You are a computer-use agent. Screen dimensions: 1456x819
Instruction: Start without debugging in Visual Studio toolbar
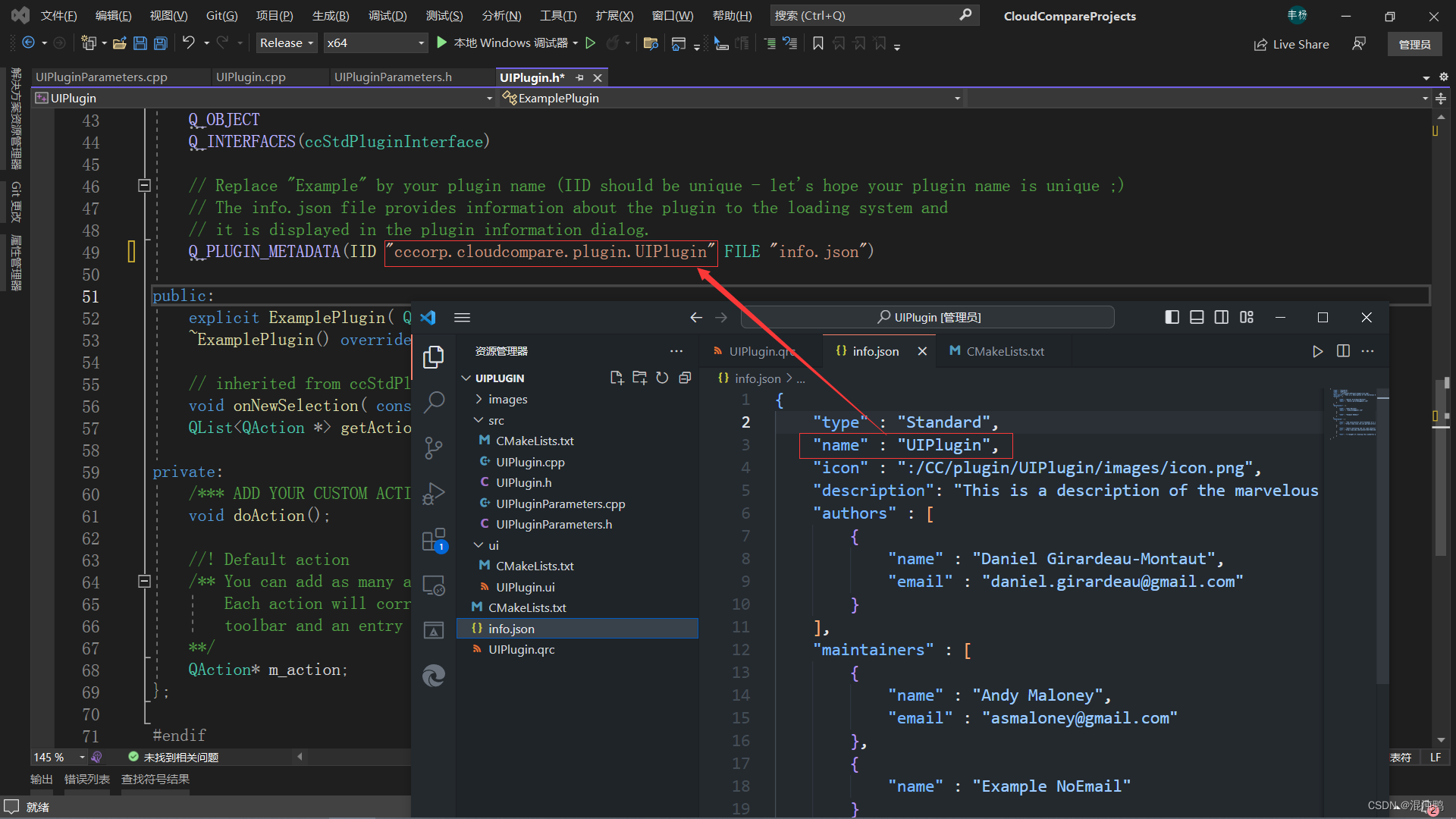[x=591, y=43]
